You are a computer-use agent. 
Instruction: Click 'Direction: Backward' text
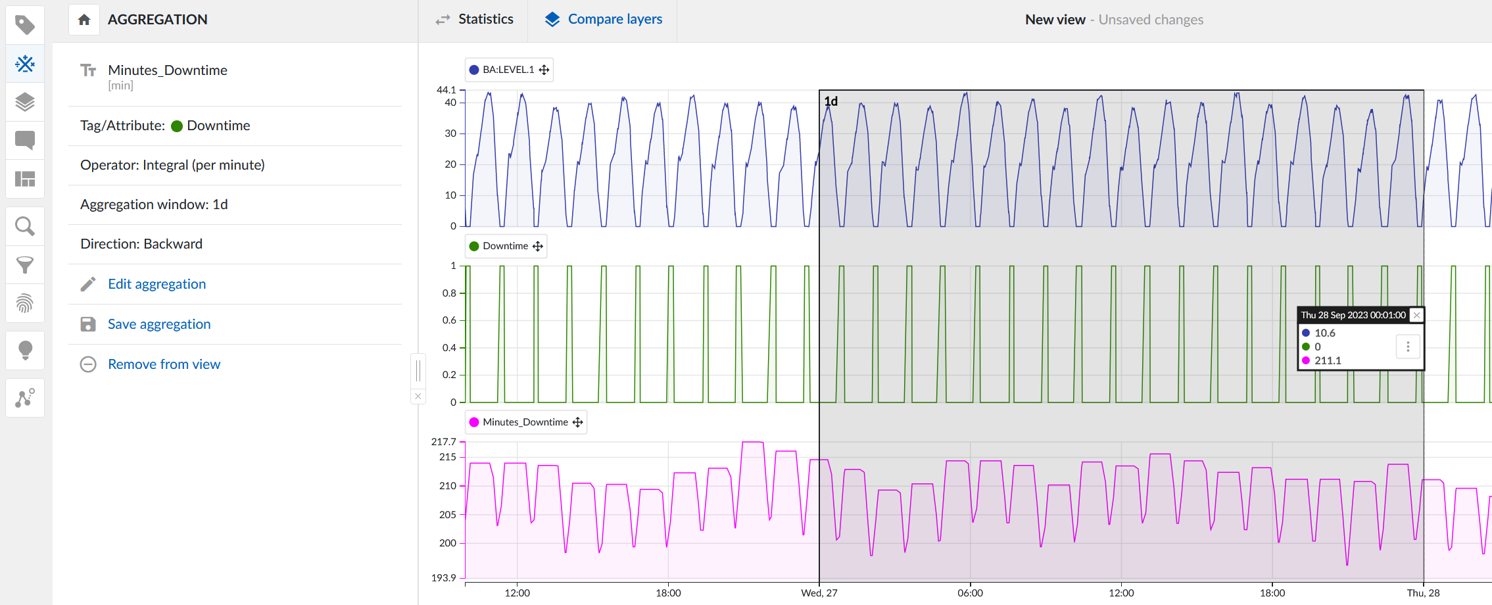point(141,244)
